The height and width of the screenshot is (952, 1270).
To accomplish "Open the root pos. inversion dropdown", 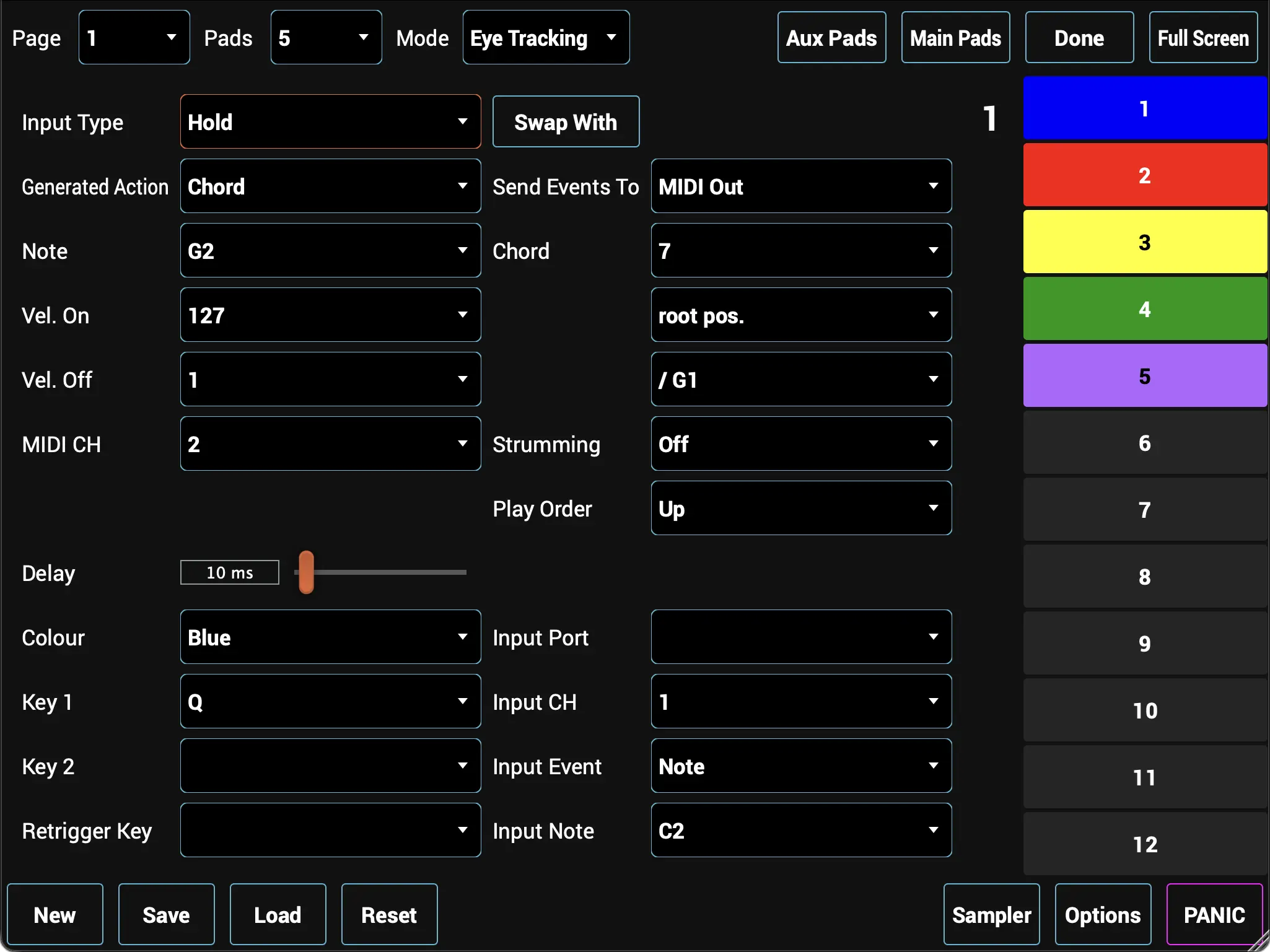I will (x=800, y=315).
